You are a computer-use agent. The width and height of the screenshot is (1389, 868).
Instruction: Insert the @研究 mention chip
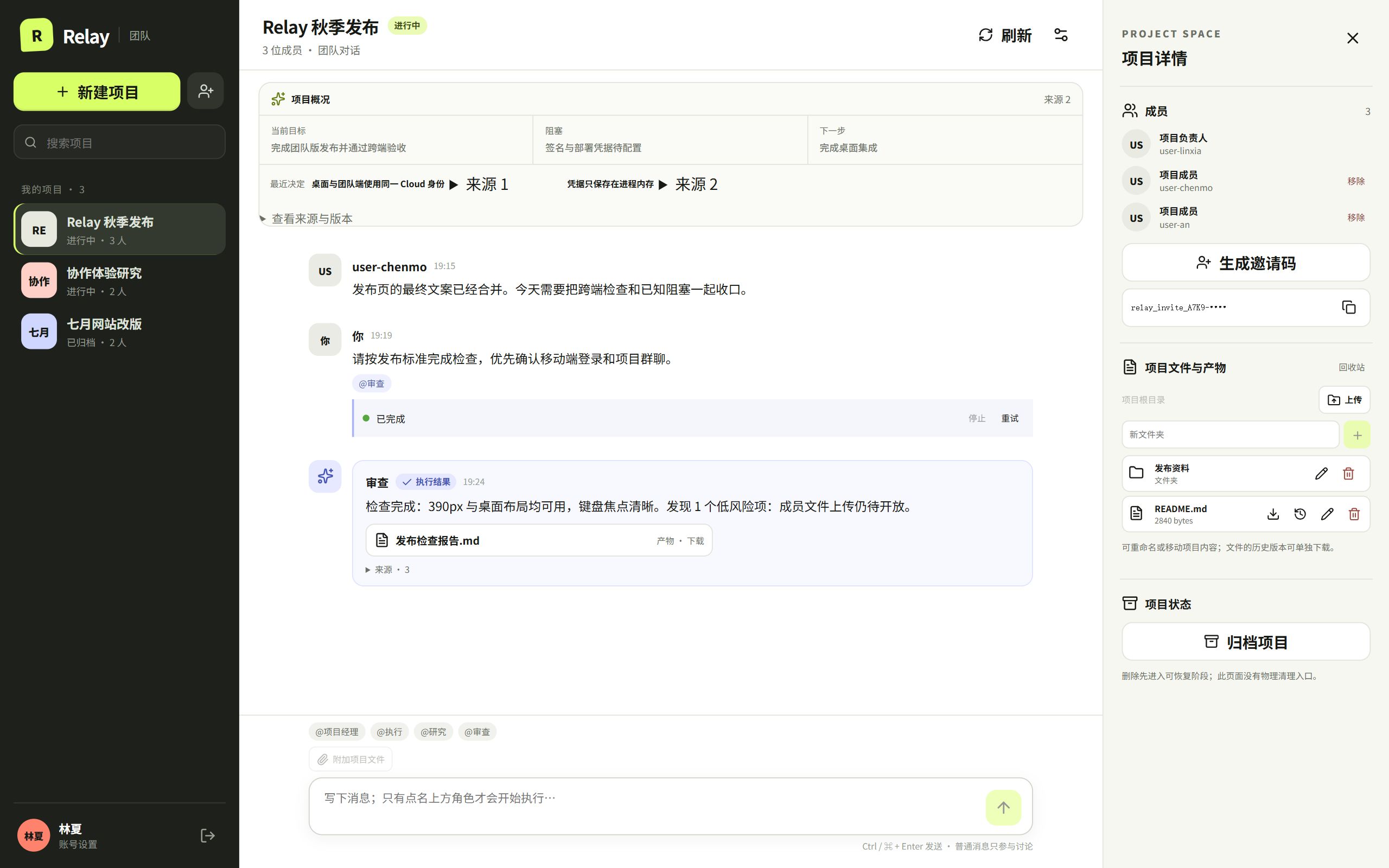(434, 732)
